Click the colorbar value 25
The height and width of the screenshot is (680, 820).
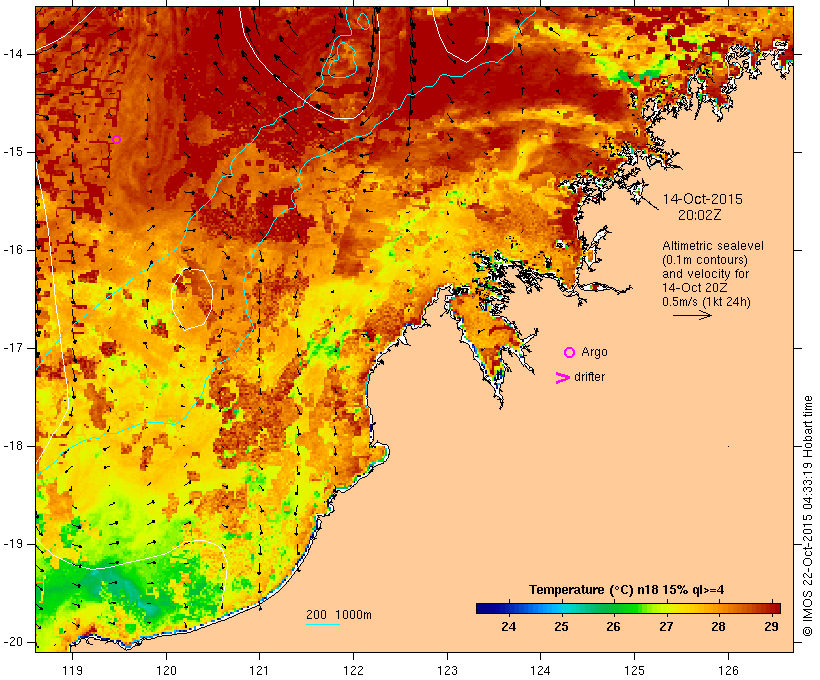[561, 626]
